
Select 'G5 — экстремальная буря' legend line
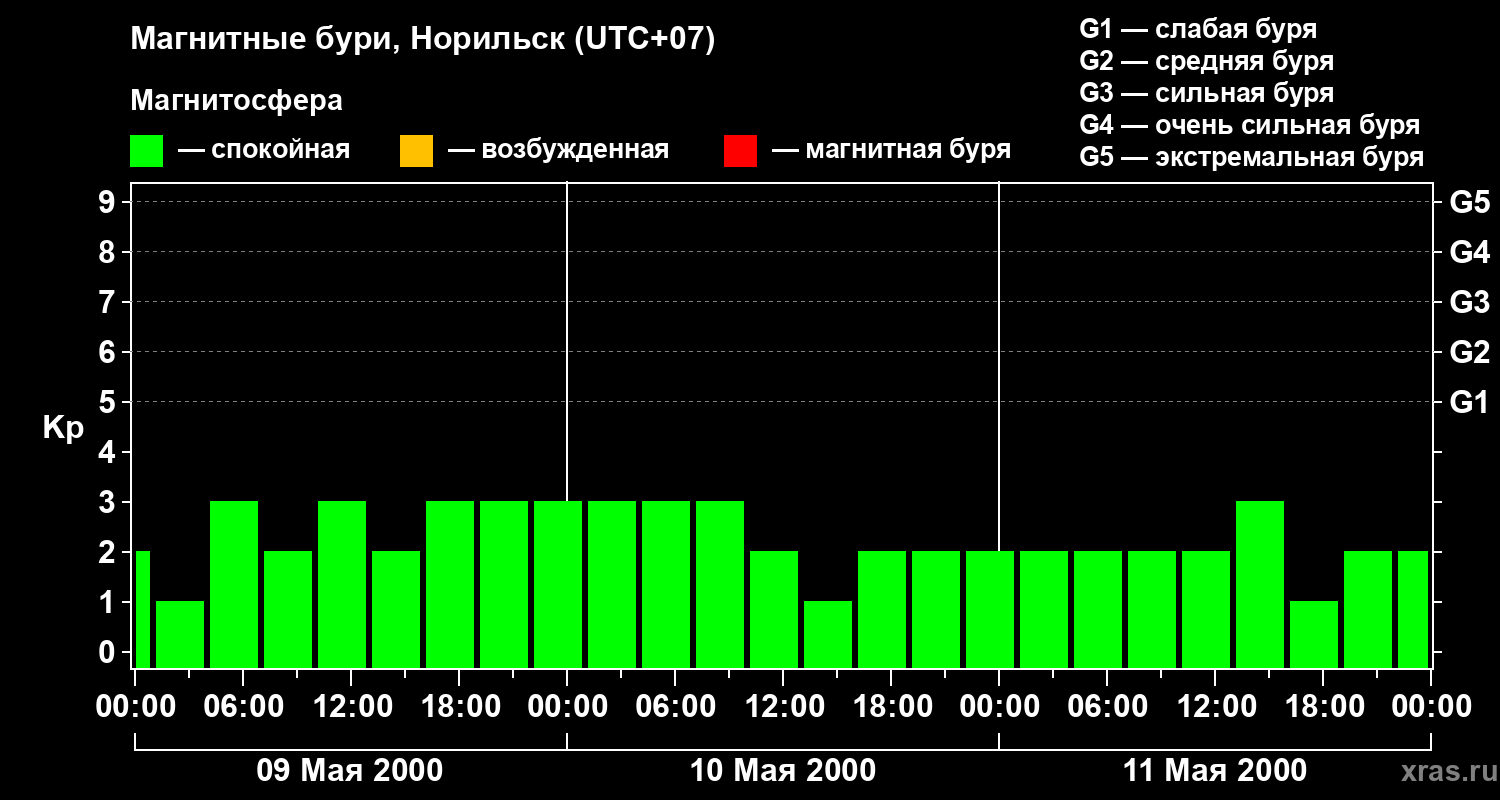coord(1251,157)
